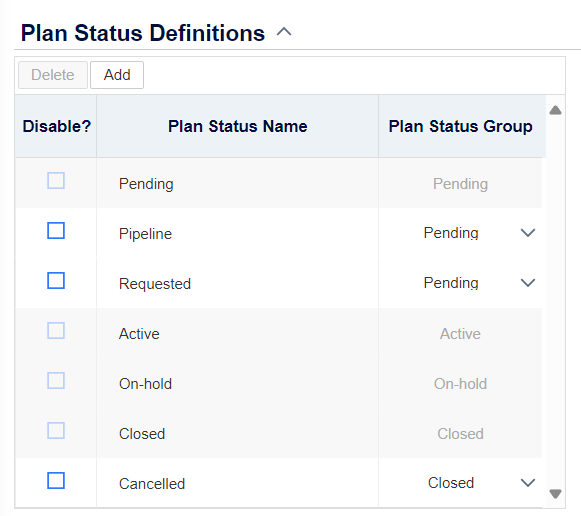
Task: Open Plan Status Group dropdown for Pipeline
Action: (x=460, y=233)
